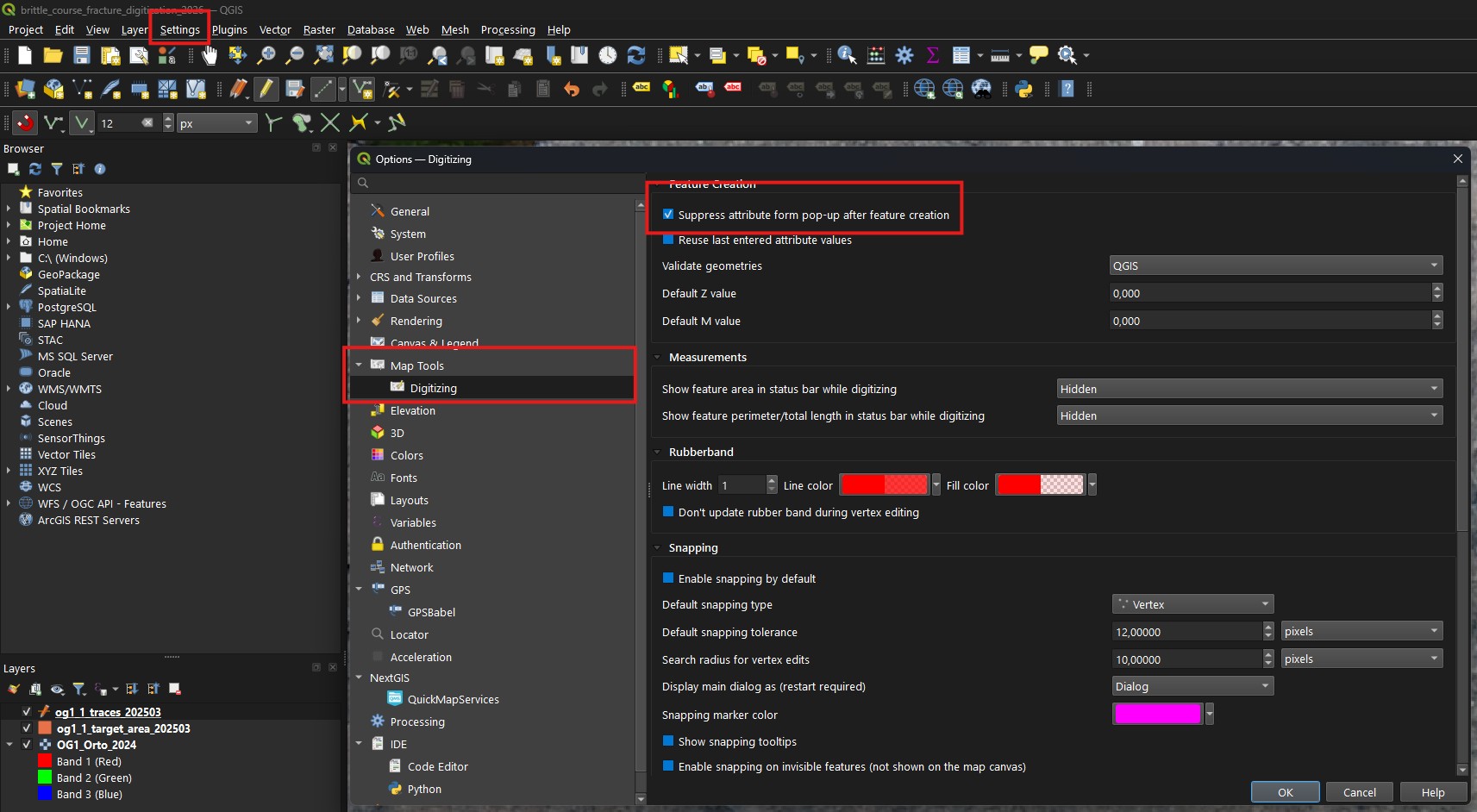Open the Raster menu
Screen dimensions: 1477x812
[319, 29]
